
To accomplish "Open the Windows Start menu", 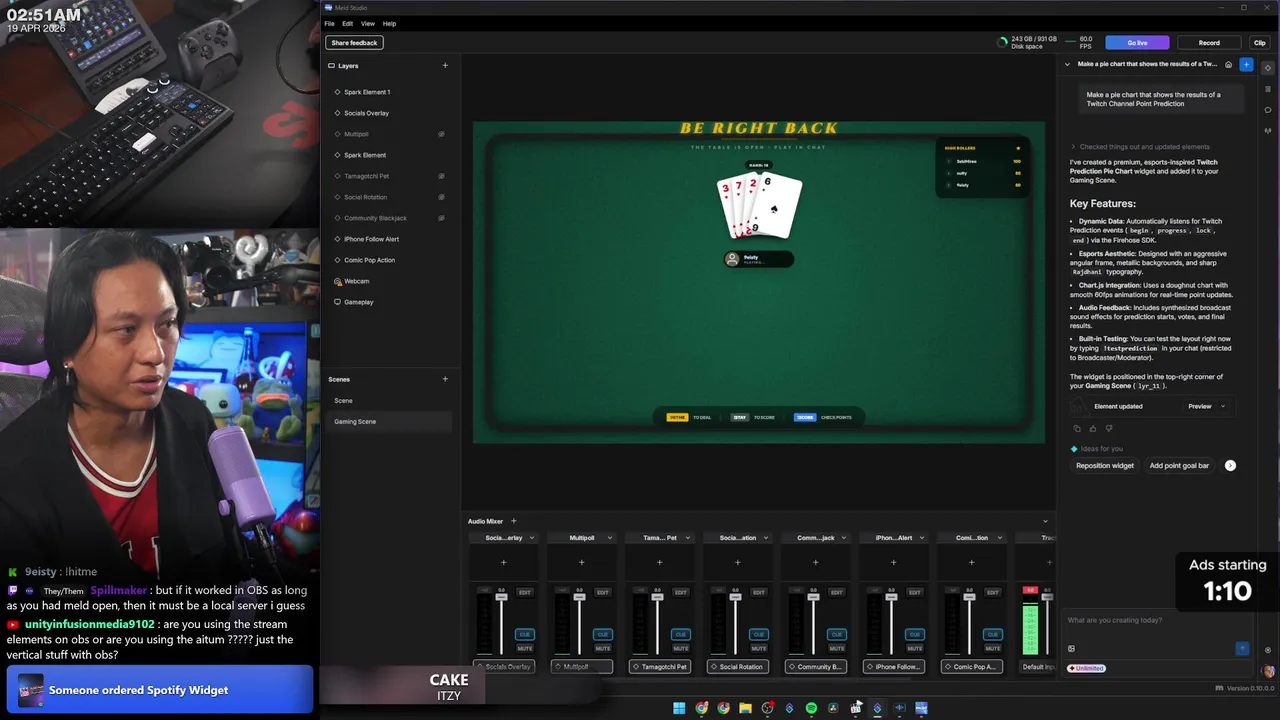I will coord(679,708).
